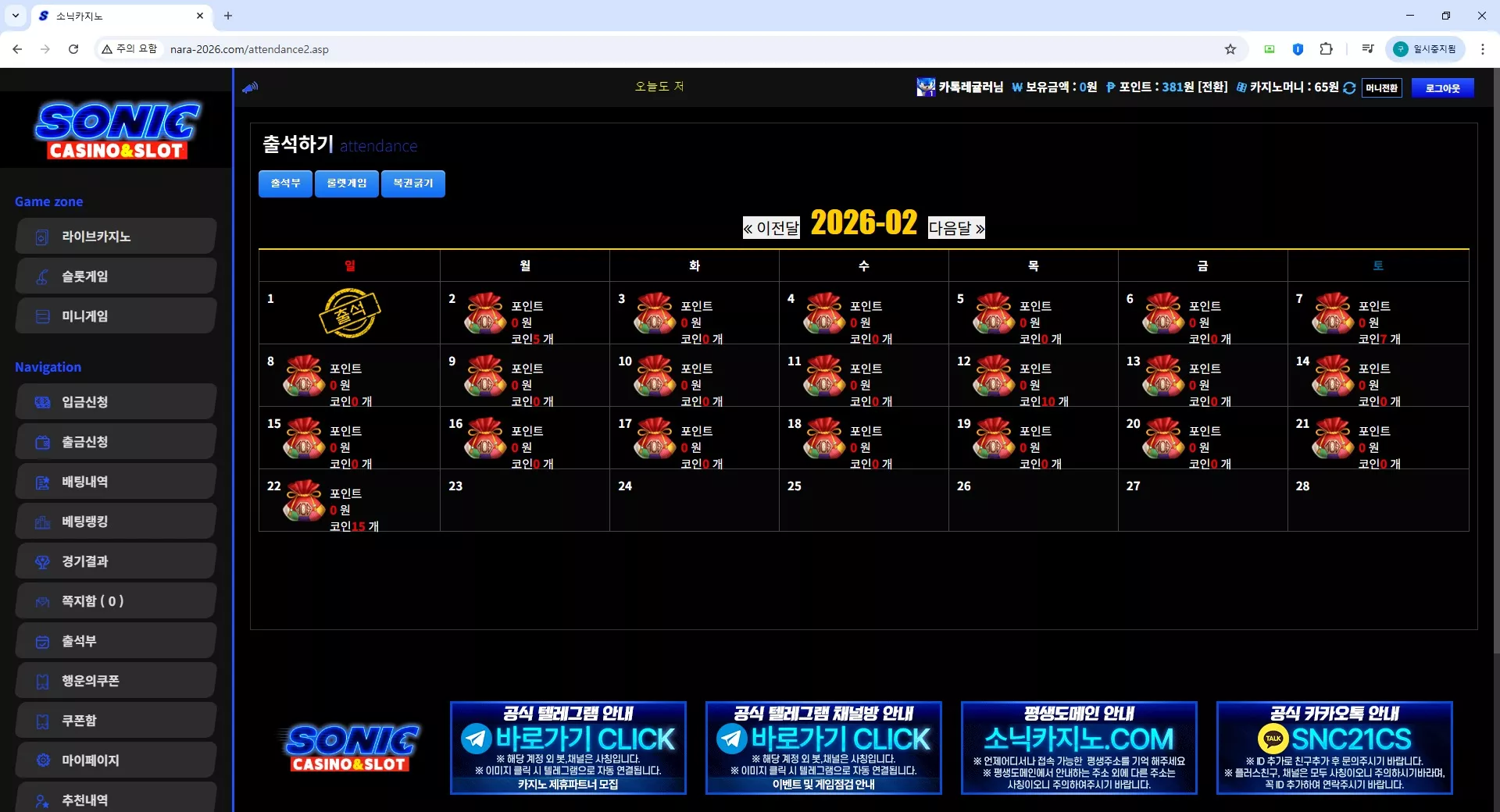The height and width of the screenshot is (812, 1500).
Task: Switch to the 복권긁기 tab
Action: (x=413, y=183)
